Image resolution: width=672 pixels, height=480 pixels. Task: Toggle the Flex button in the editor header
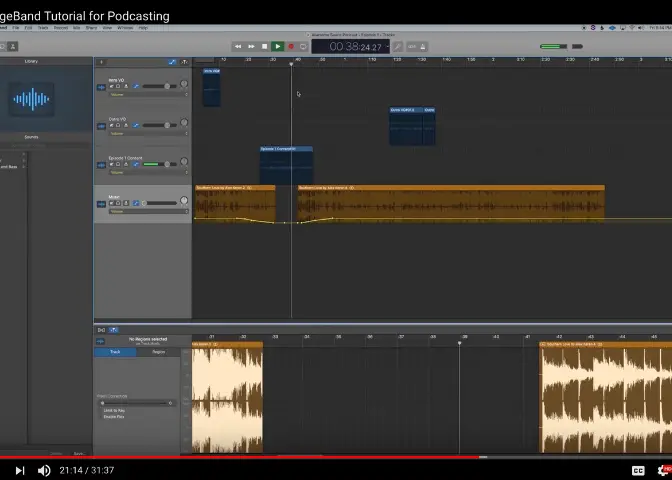click(x=102, y=330)
